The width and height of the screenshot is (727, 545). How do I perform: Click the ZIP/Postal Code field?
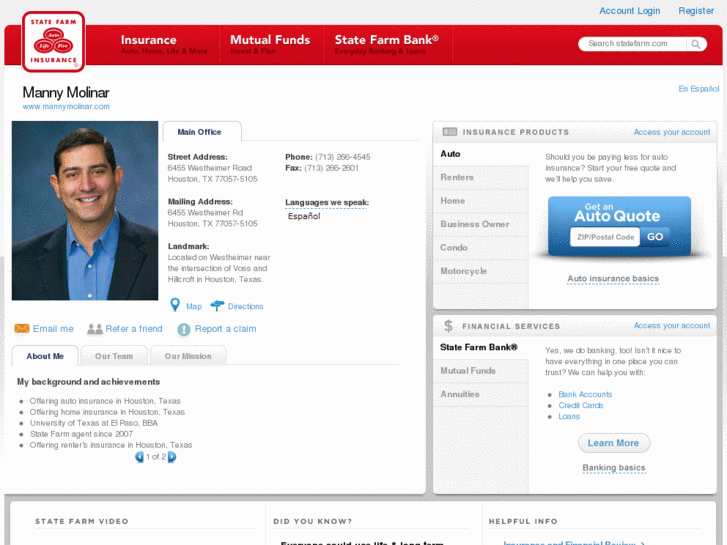coord(605,237)
